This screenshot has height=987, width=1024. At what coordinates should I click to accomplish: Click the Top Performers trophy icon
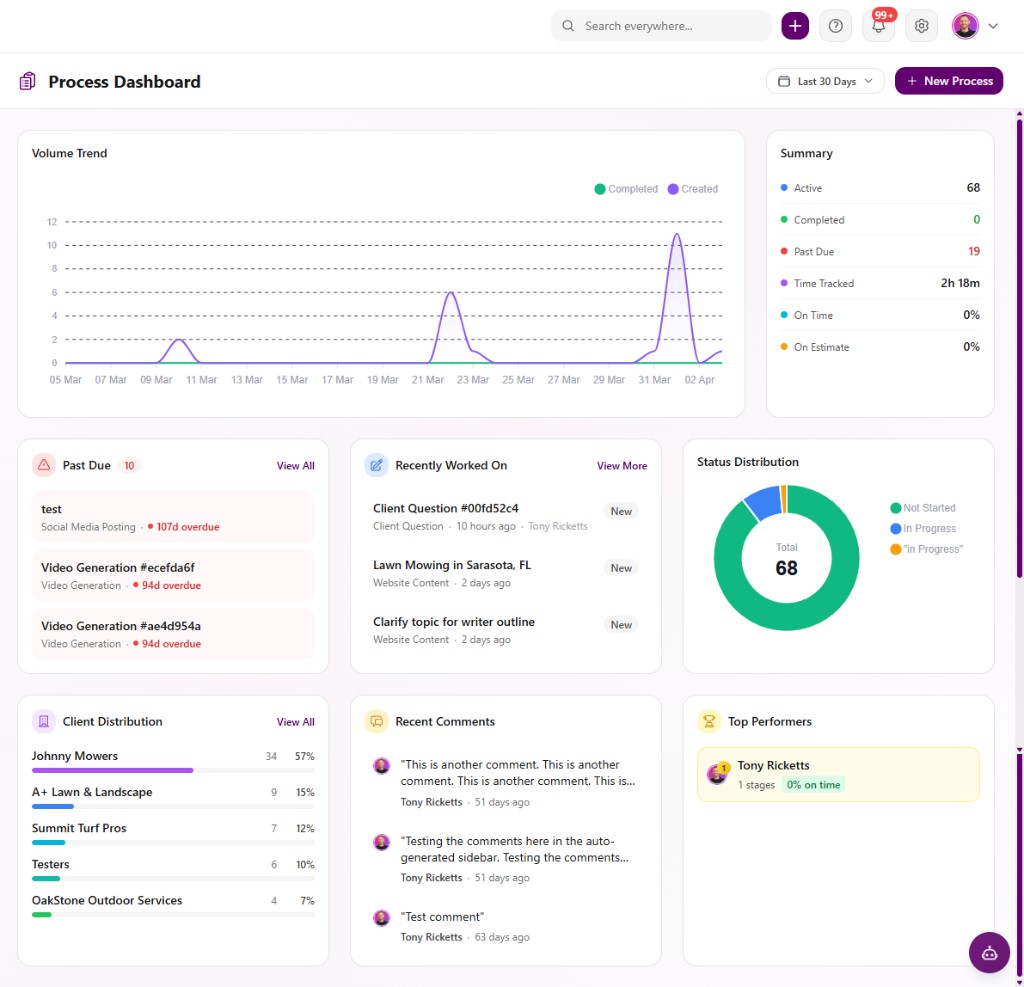point(708,721)
